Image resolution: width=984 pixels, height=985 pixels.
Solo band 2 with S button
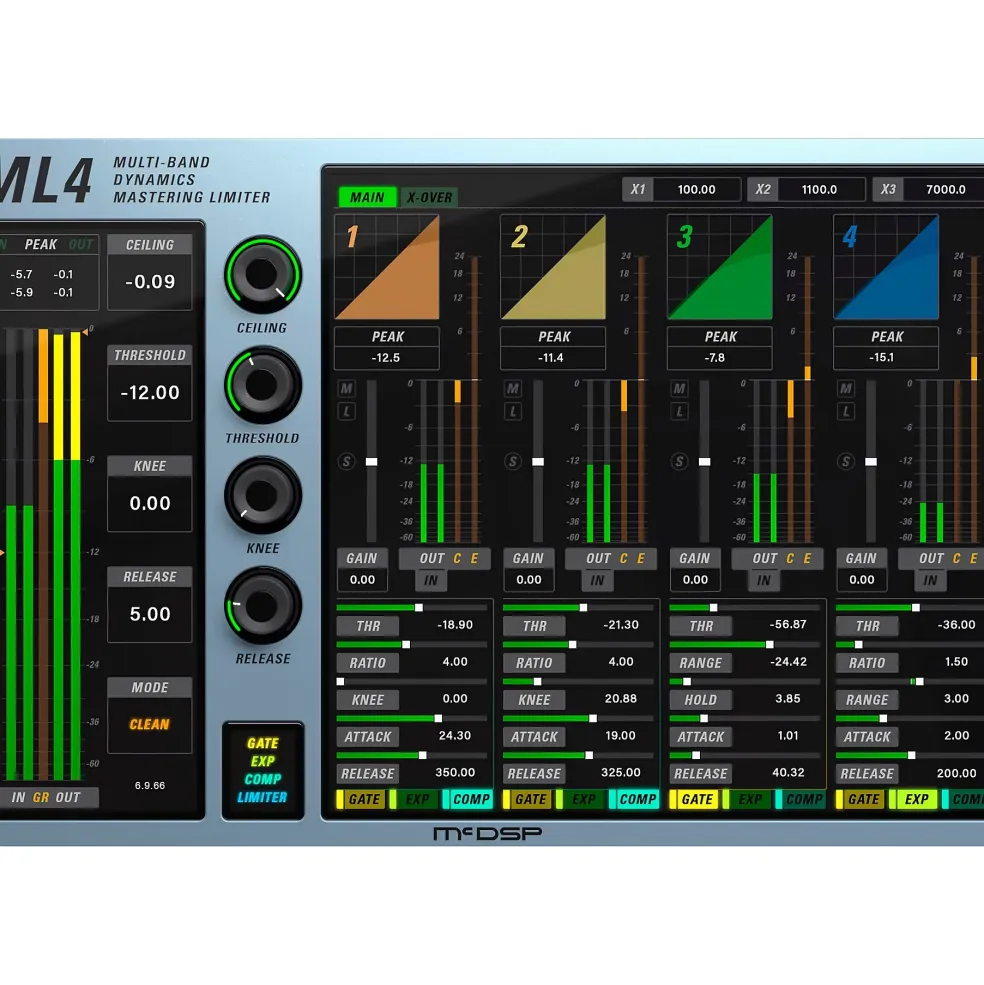[x=513, y=462]
